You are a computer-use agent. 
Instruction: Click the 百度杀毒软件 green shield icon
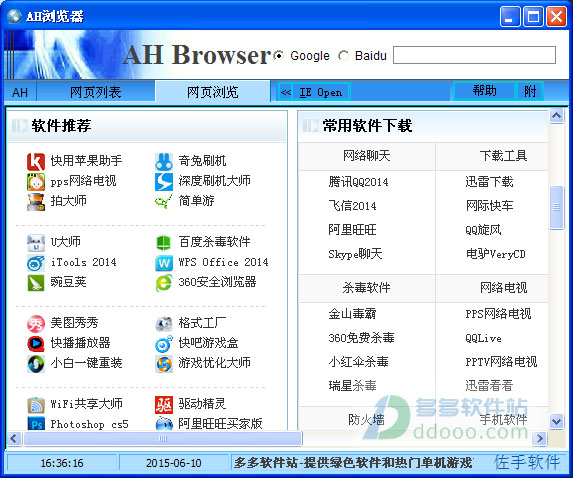pos(164,242)
